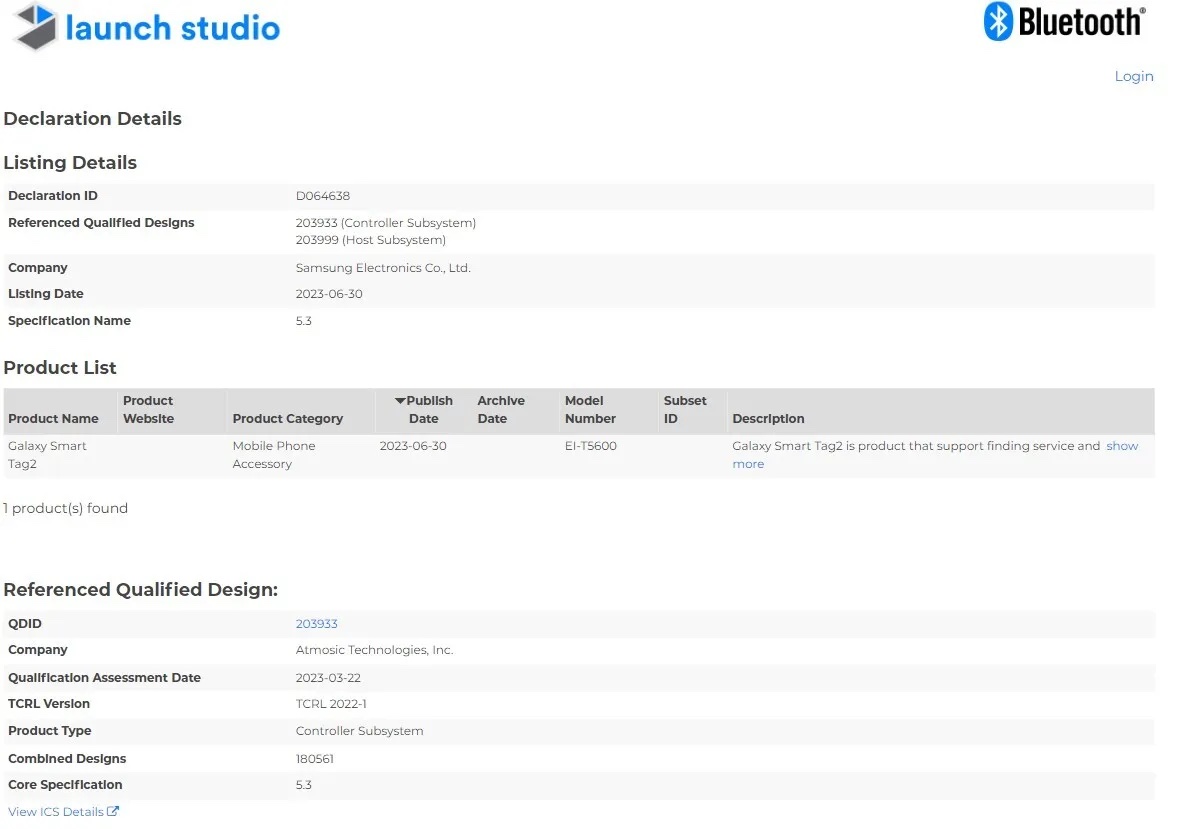Open View ICS Details link
The image size is (1189, 829).
point(55,812)
